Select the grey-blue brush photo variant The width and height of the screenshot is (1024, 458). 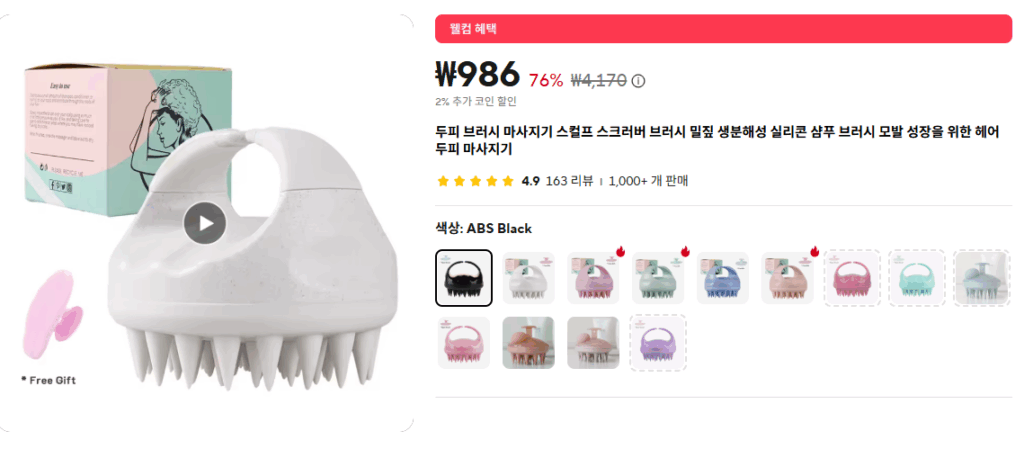982,278
